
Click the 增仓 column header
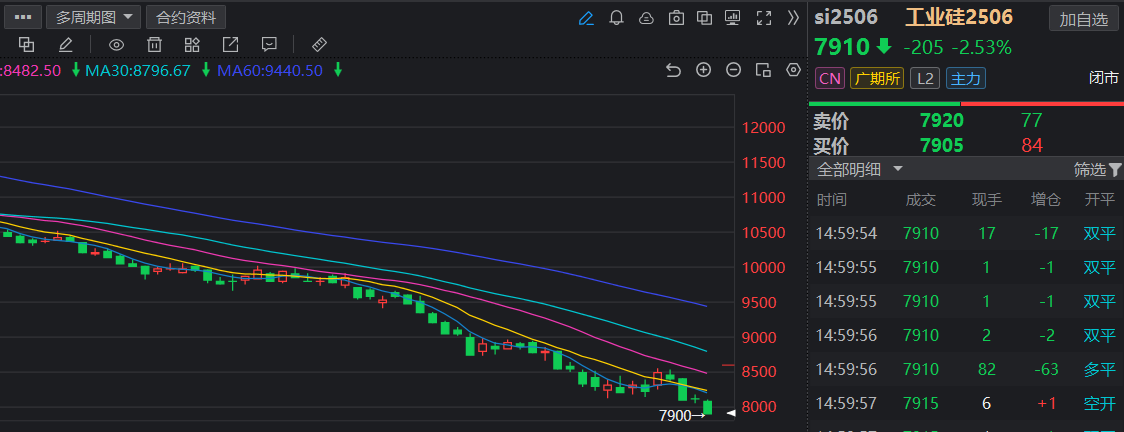click(1045, 200)
